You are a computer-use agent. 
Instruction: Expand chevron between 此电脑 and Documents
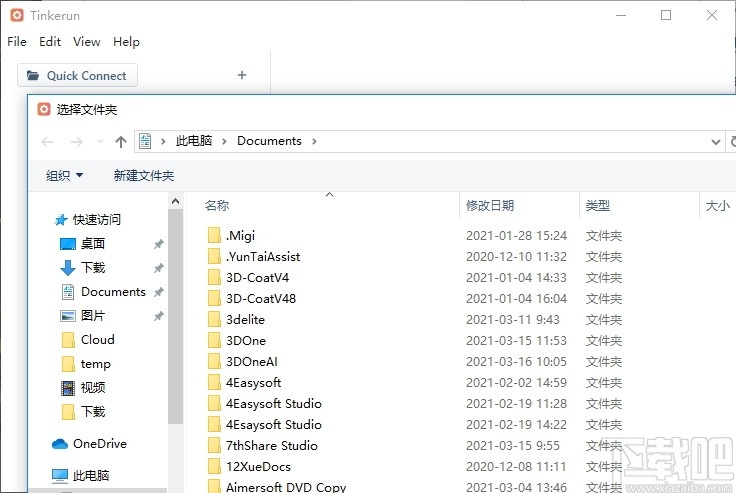[224, 141]
